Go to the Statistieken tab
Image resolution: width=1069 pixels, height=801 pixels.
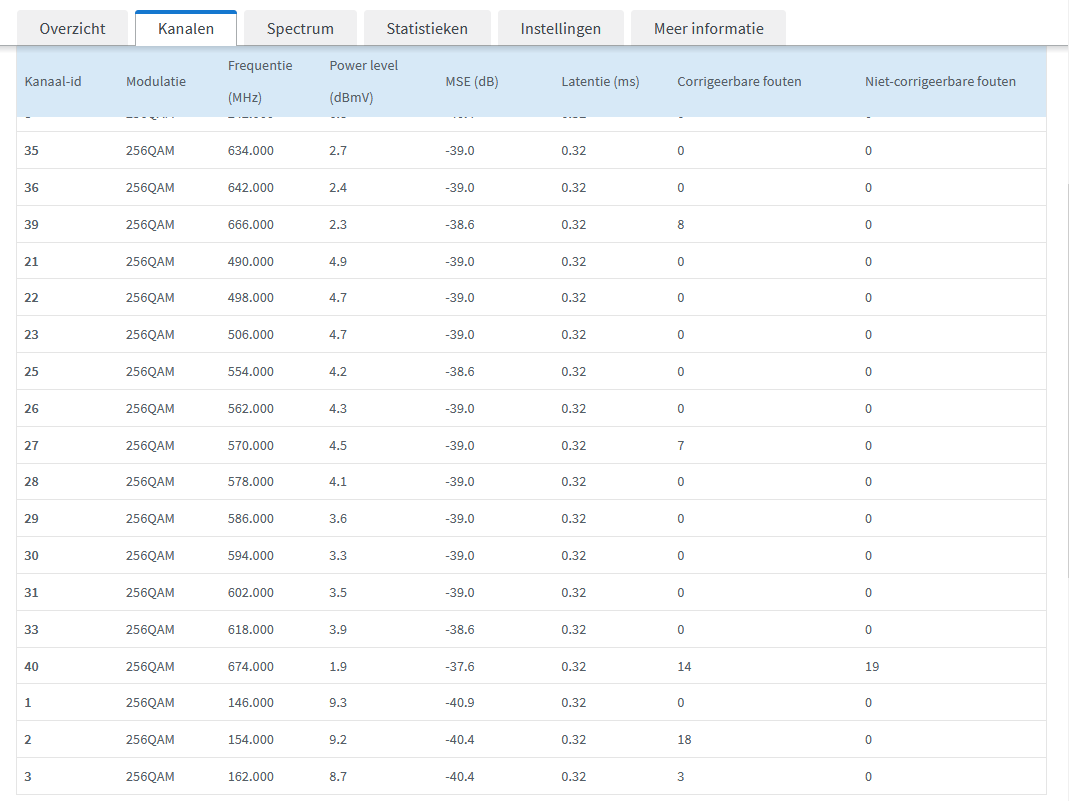click(427, 28)
